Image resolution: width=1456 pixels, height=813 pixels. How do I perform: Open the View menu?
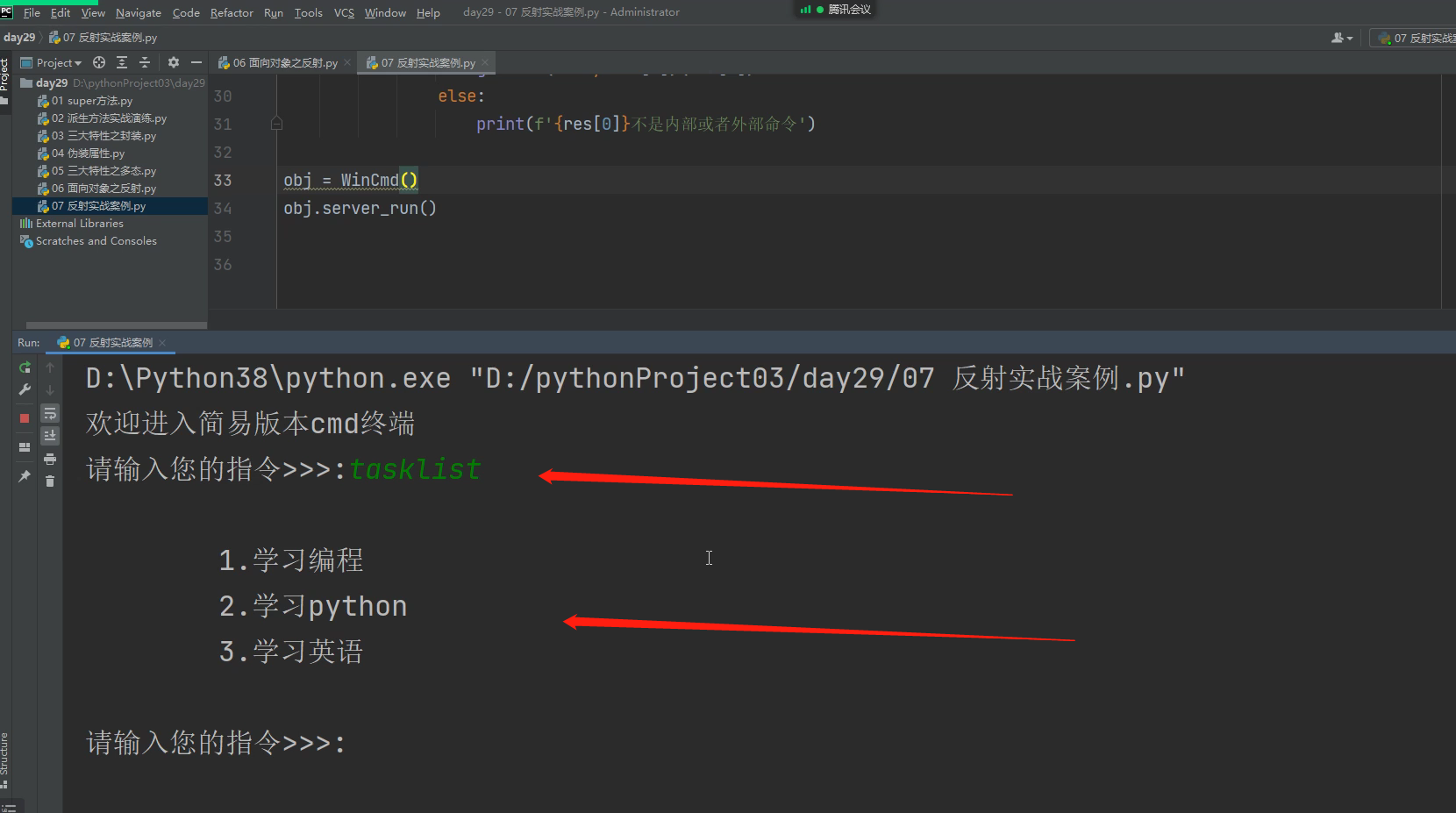(x=93, y=12)
